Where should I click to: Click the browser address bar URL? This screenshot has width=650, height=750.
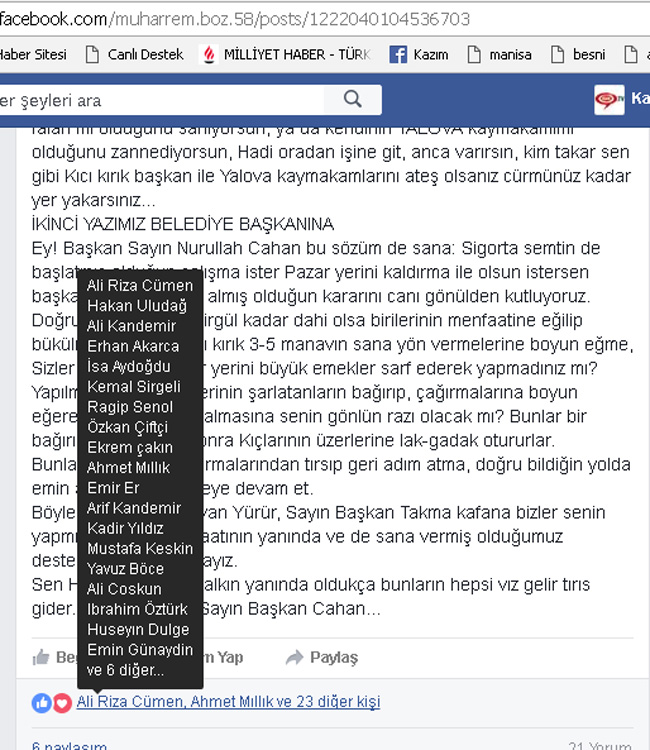234,19
